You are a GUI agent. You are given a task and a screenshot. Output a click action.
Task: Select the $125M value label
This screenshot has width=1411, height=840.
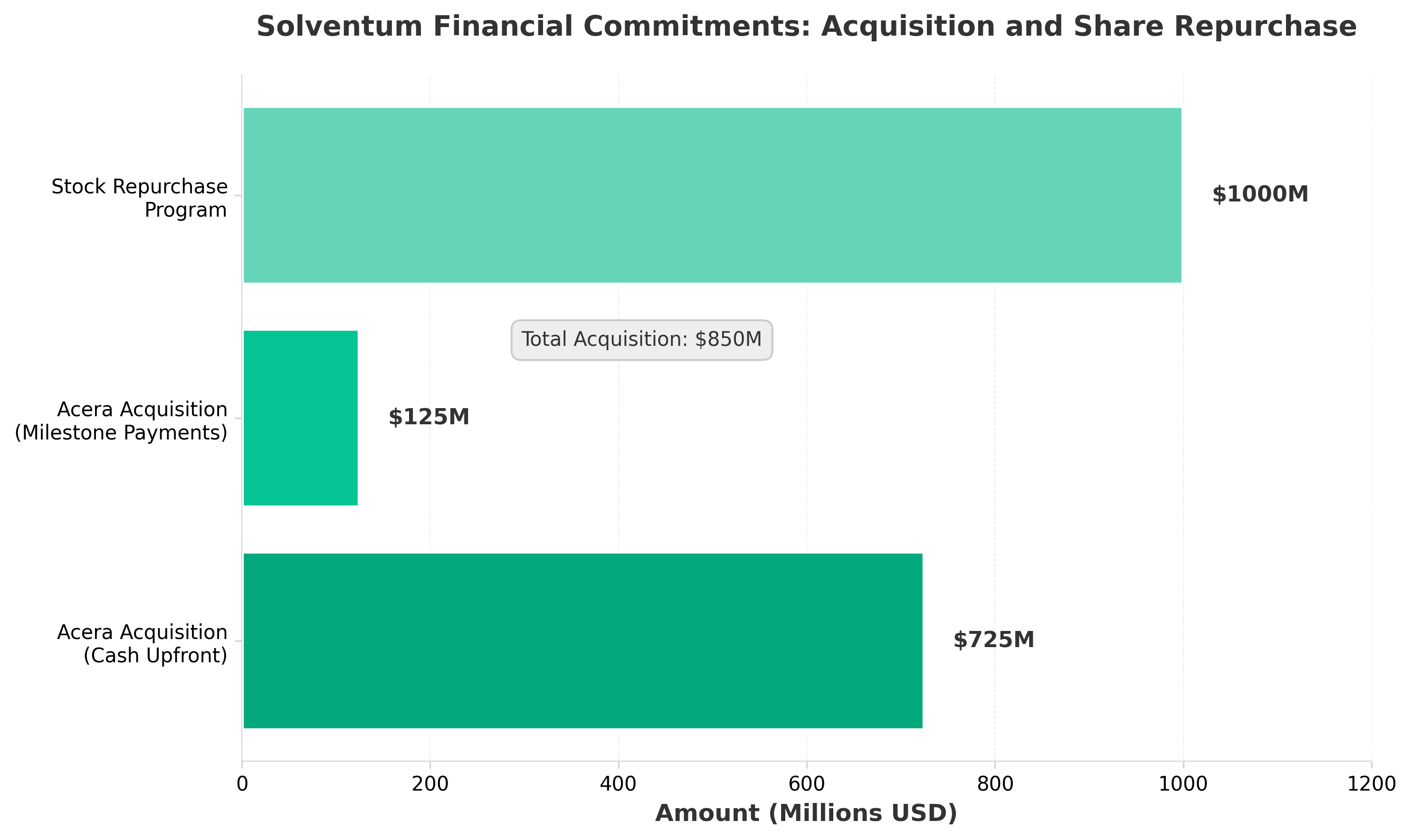click(x=429, y=418)
